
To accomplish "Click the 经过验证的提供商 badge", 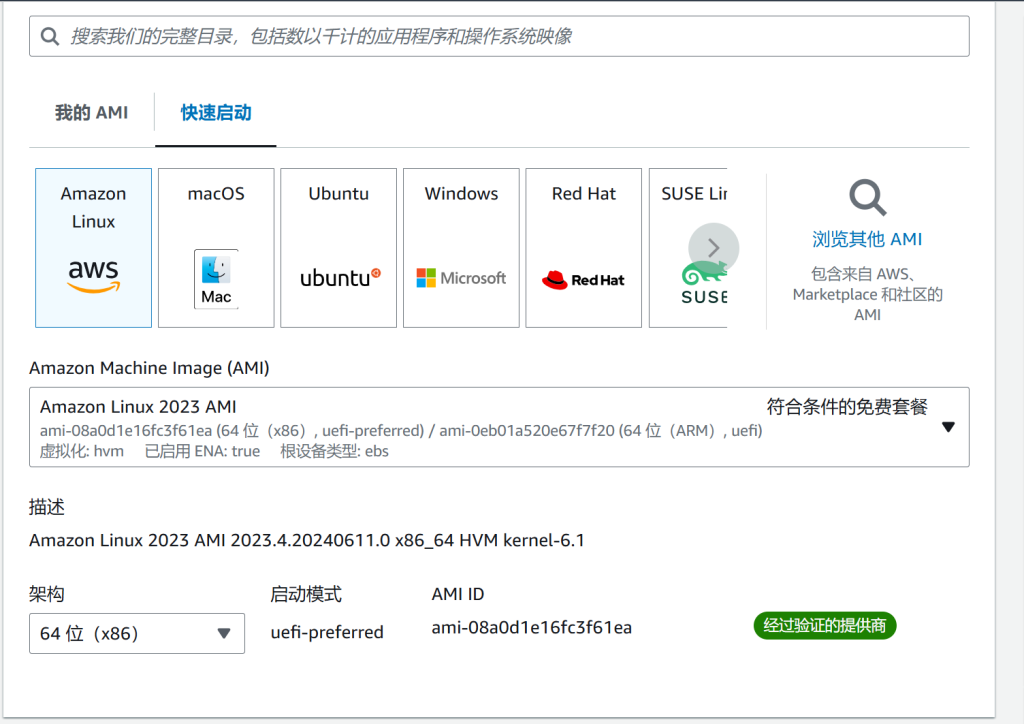I will tap(824, 626).
